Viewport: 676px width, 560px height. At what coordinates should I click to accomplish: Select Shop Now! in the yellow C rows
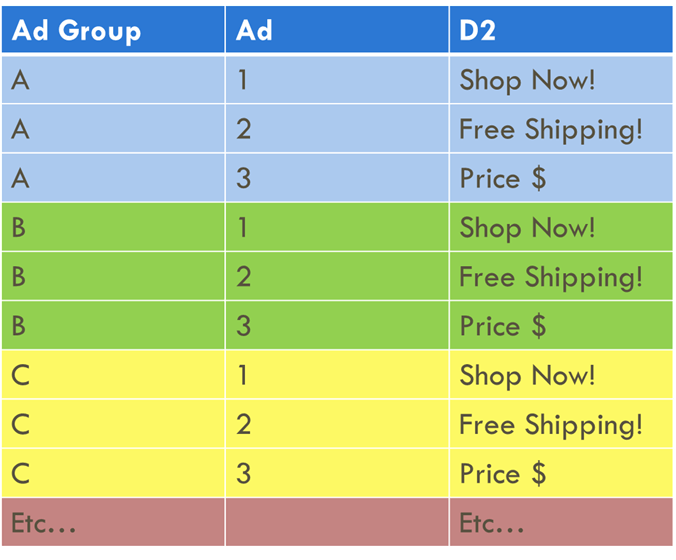pyautogui.click(x=527, y=375)
